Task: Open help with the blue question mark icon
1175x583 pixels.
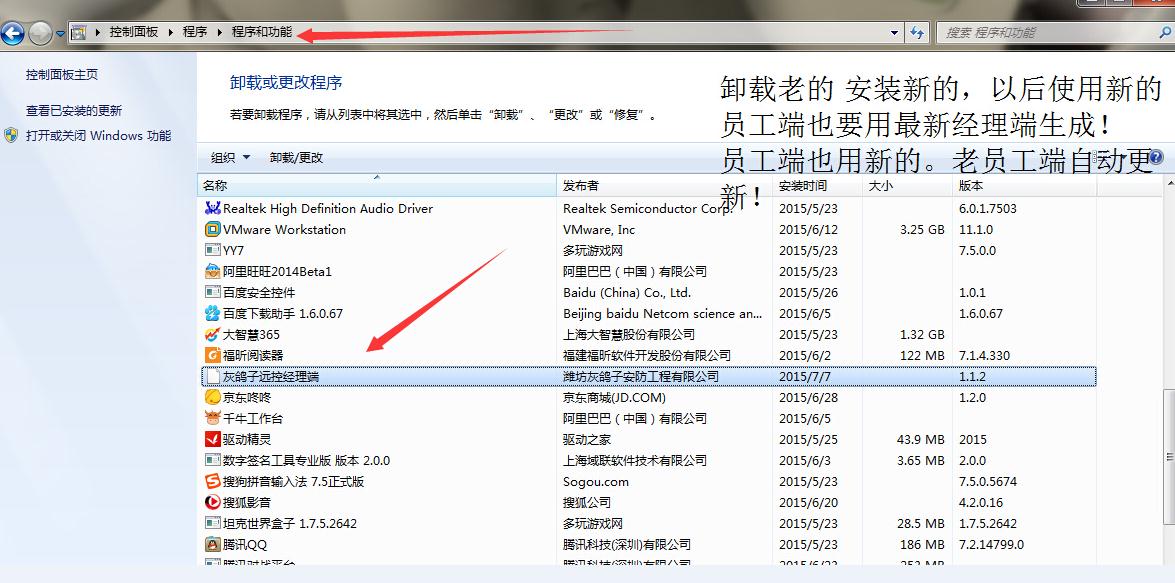Action: tap(1156, 157)
